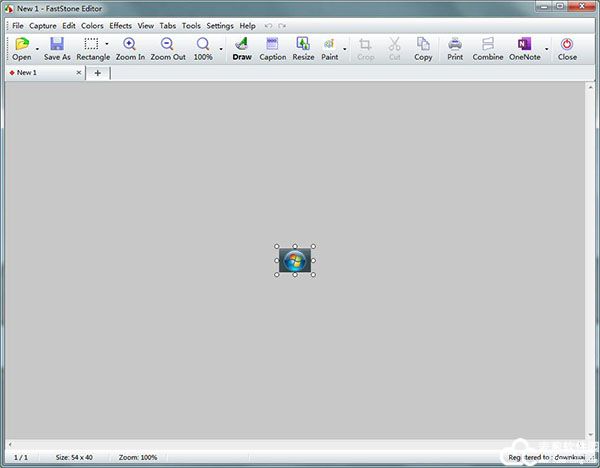
Task: Close the New 1 tab
Action: 79,73
